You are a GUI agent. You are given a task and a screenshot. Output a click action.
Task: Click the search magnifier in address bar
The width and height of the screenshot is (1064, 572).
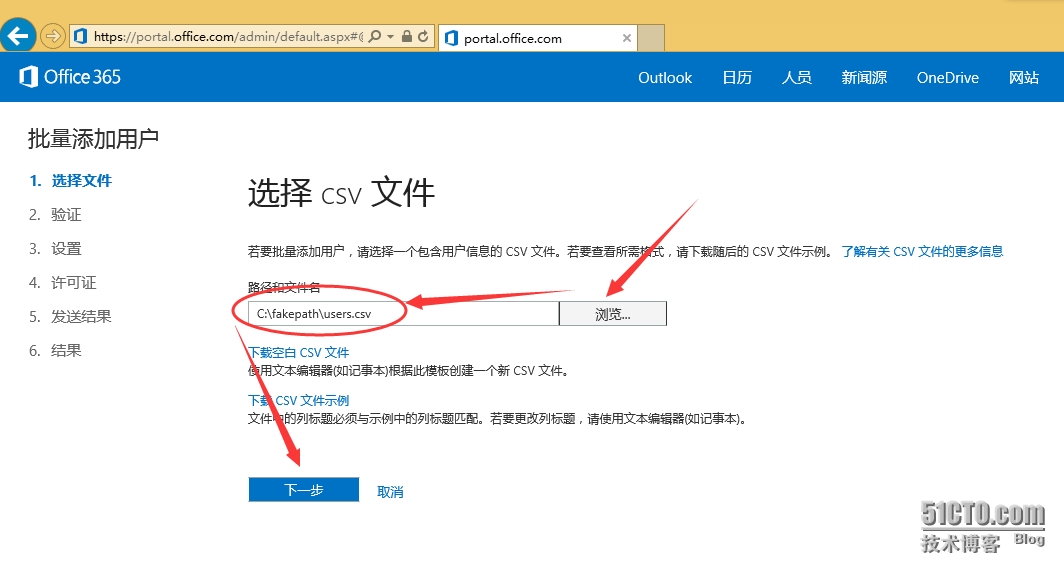tap(375, 37)
